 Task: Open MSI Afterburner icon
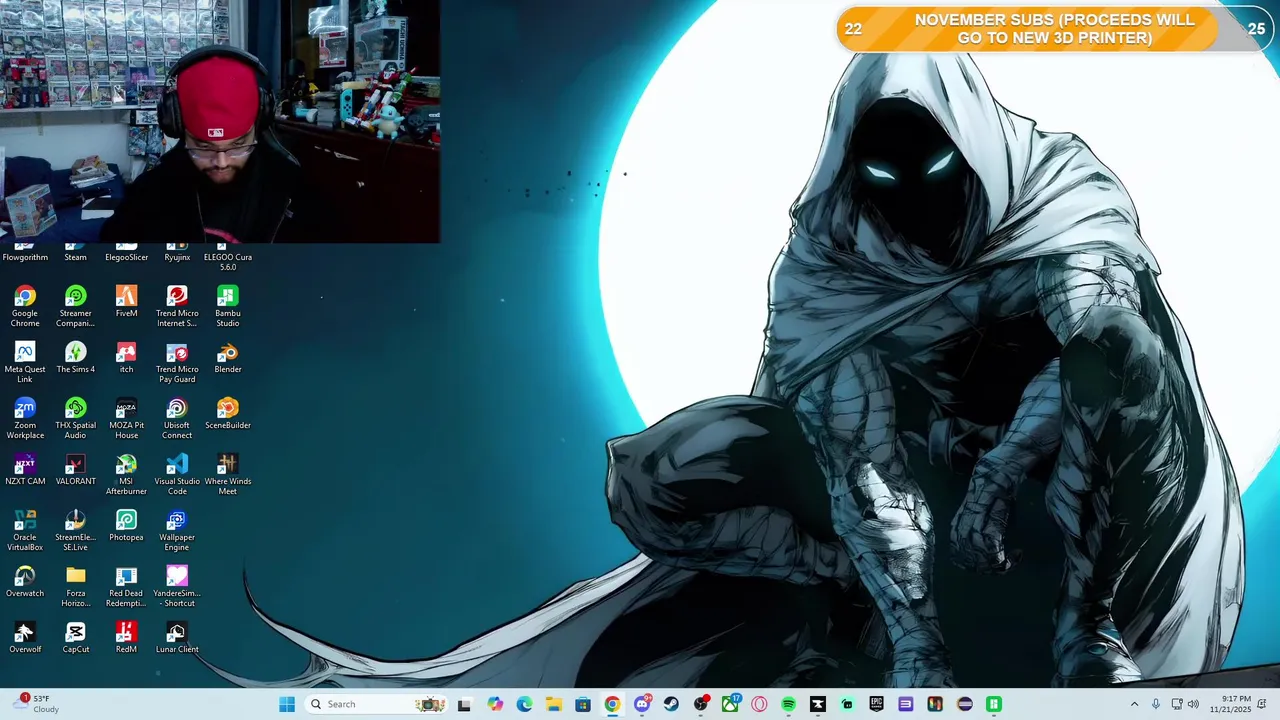(126, 474)
